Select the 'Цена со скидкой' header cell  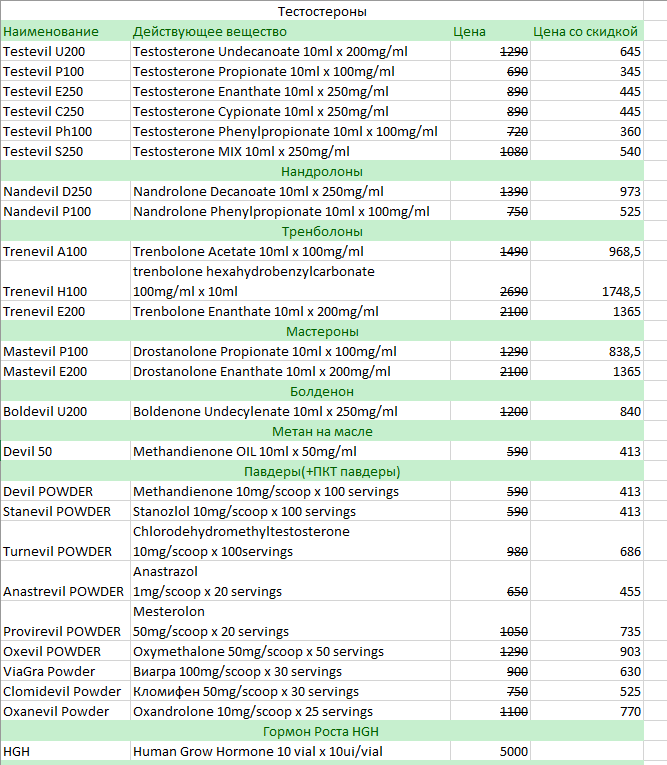coord(585,31)
